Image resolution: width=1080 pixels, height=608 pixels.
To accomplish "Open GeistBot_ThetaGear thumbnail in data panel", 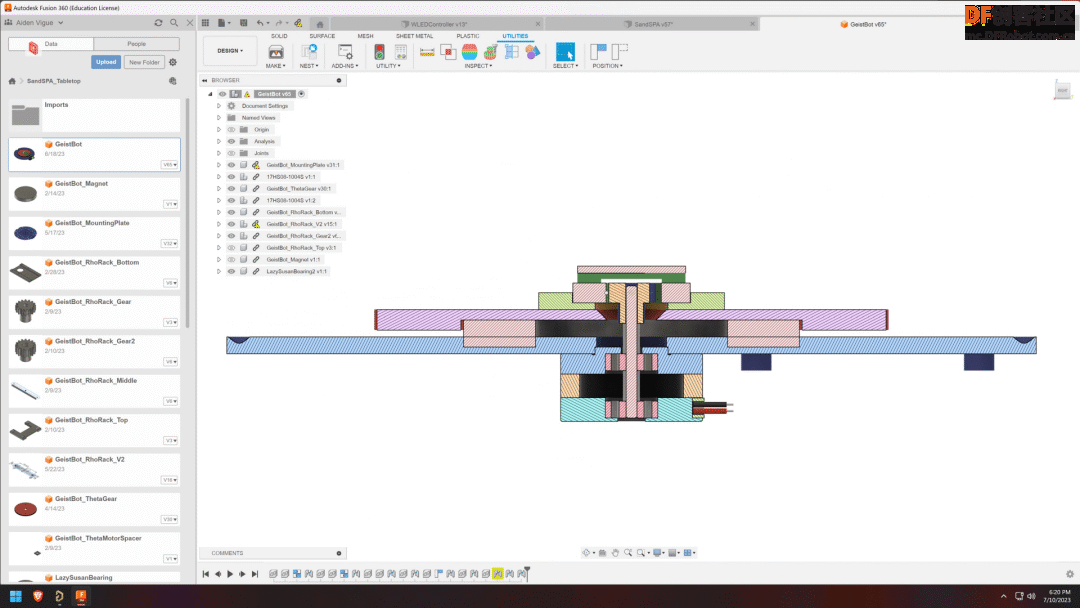I will coord(25,509).
